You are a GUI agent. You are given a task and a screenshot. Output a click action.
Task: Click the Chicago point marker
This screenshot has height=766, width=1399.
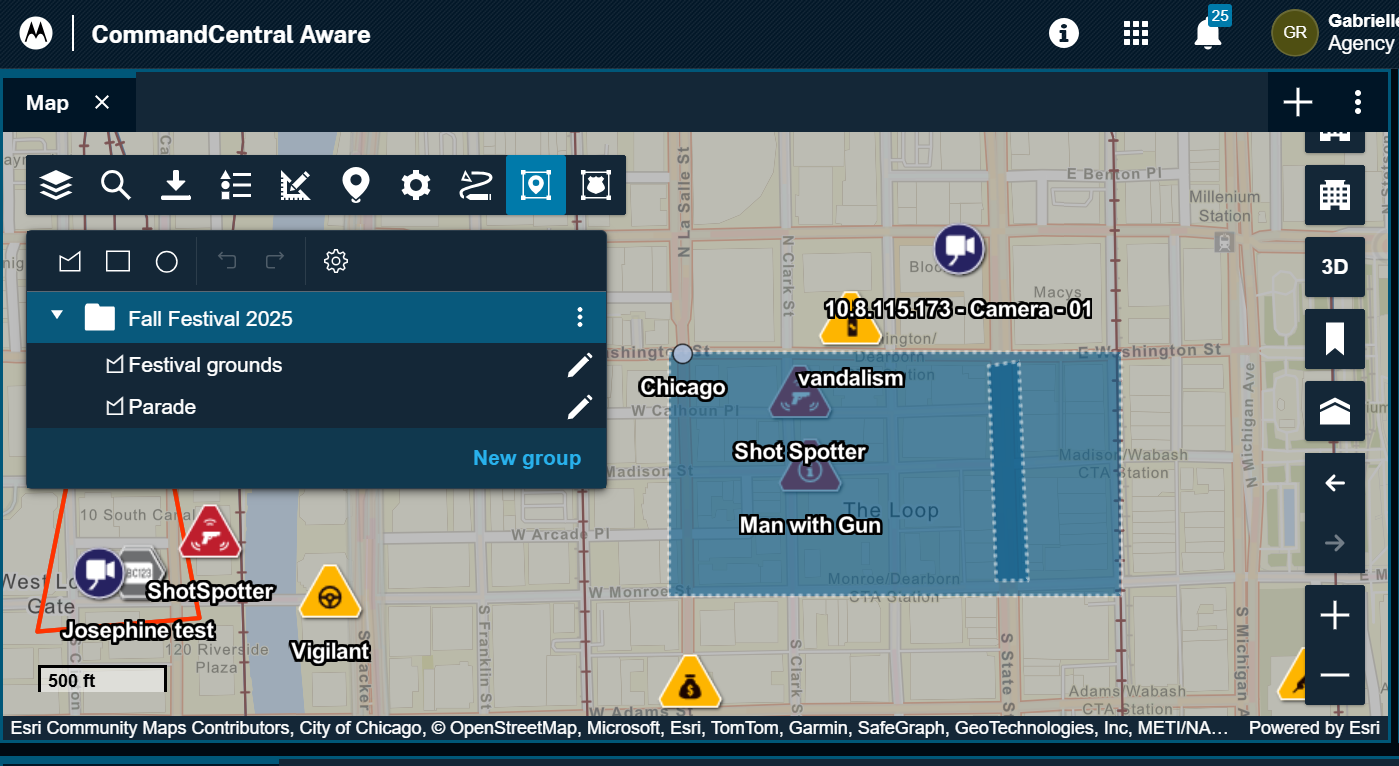tap(682, 354)
